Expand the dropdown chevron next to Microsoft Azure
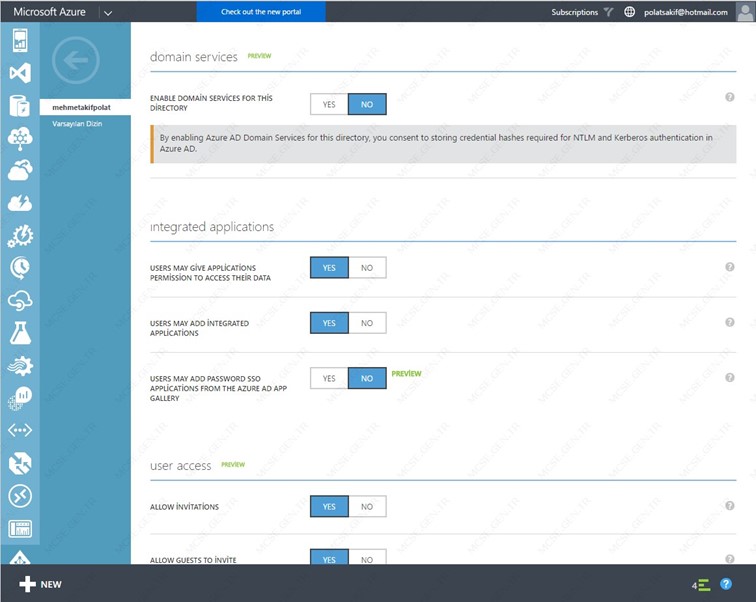Screen dimensions: 756x602 [x=108, y=13]
